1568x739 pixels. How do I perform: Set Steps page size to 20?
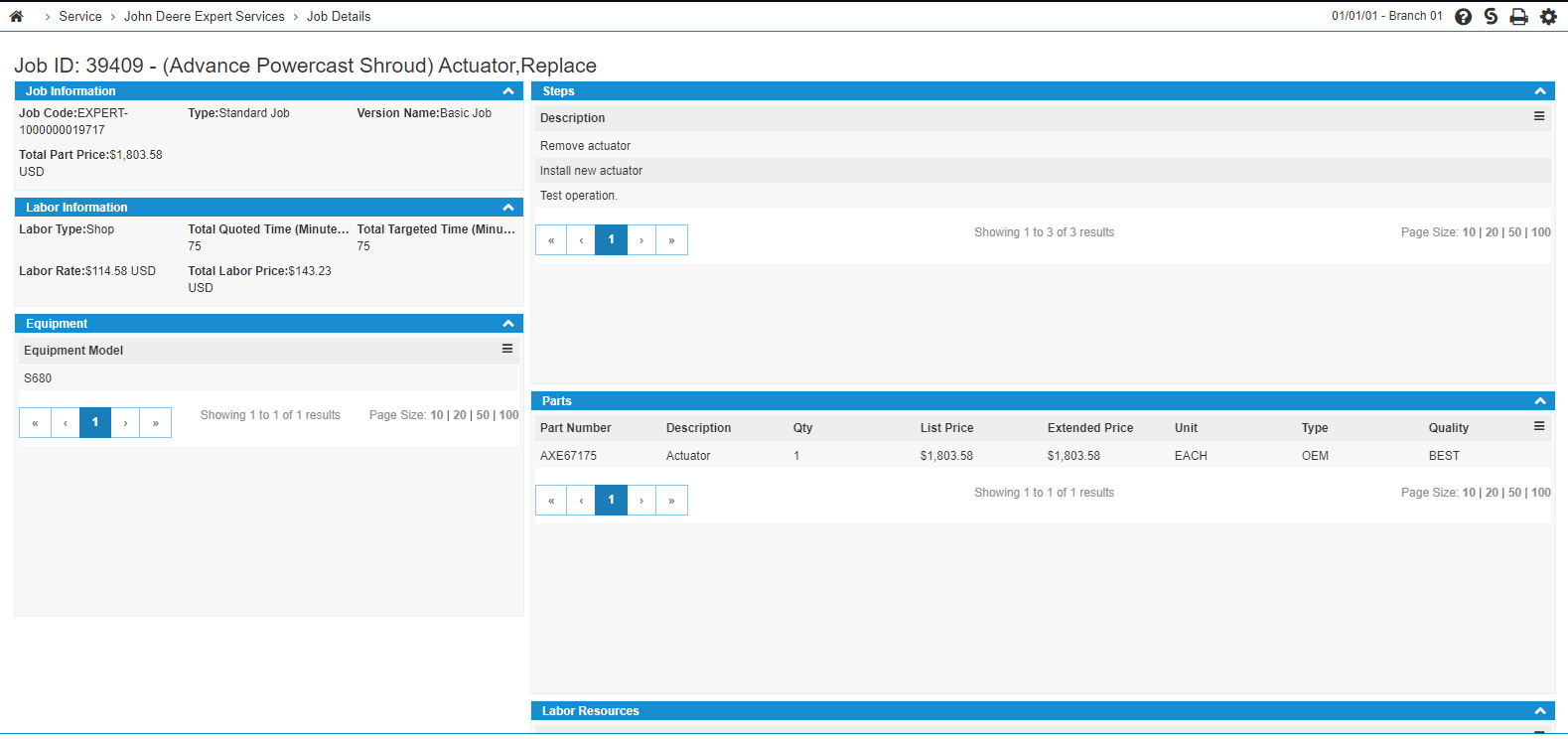1492,232
